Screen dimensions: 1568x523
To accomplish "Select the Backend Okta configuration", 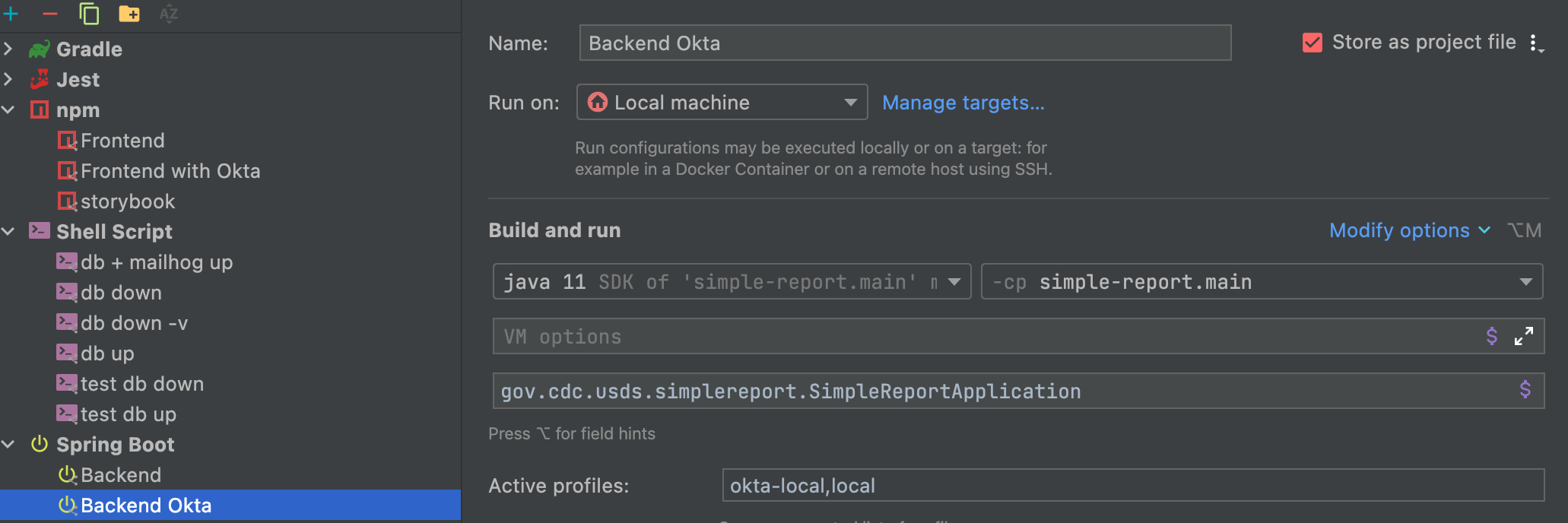I will tap(230, 506).
